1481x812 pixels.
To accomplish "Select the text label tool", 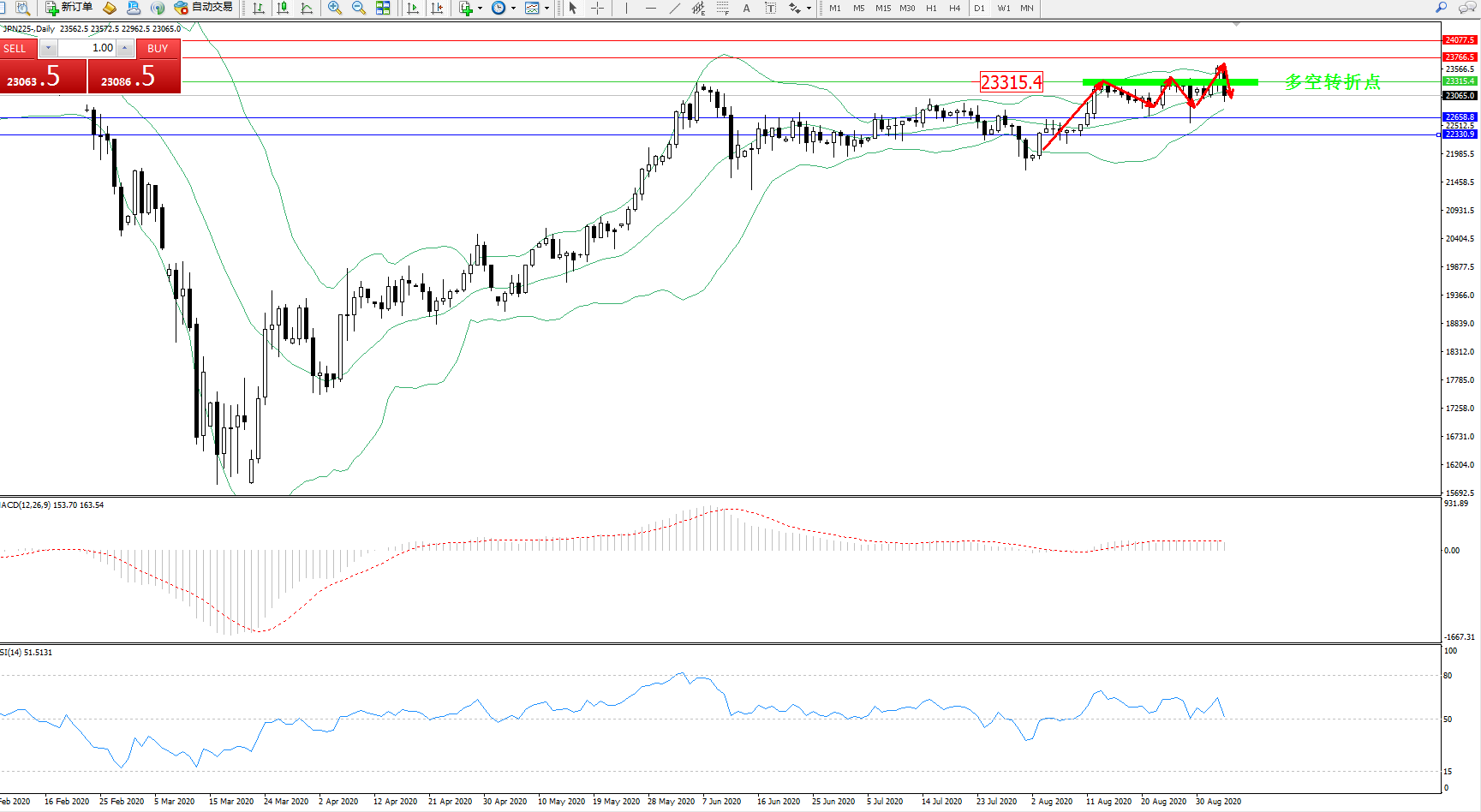I will (x=746, y=8).
